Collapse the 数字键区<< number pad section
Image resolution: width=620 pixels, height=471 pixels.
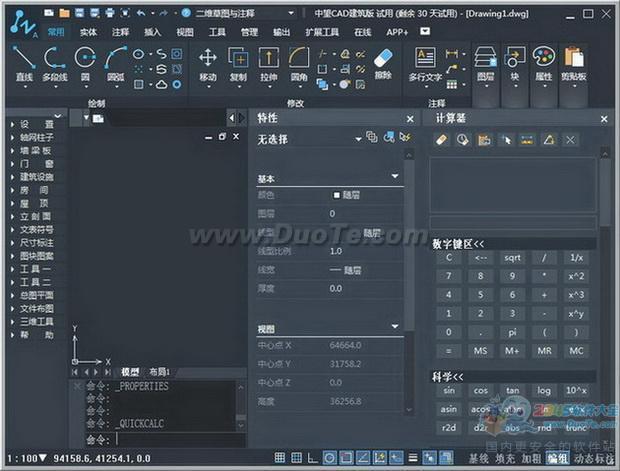click(x=458, y=244)
